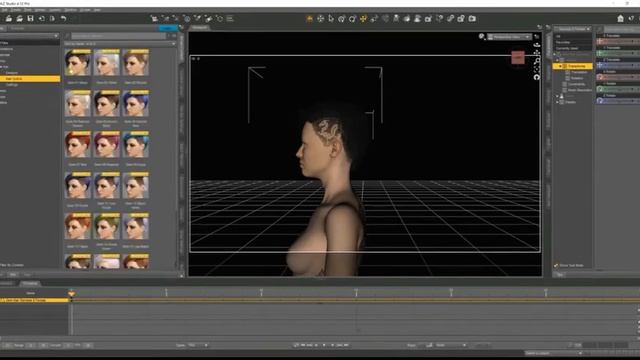The width and height of the screenshot is (640, 360).
Task: Click the blue button above content pane
Action: coord(168,28)
